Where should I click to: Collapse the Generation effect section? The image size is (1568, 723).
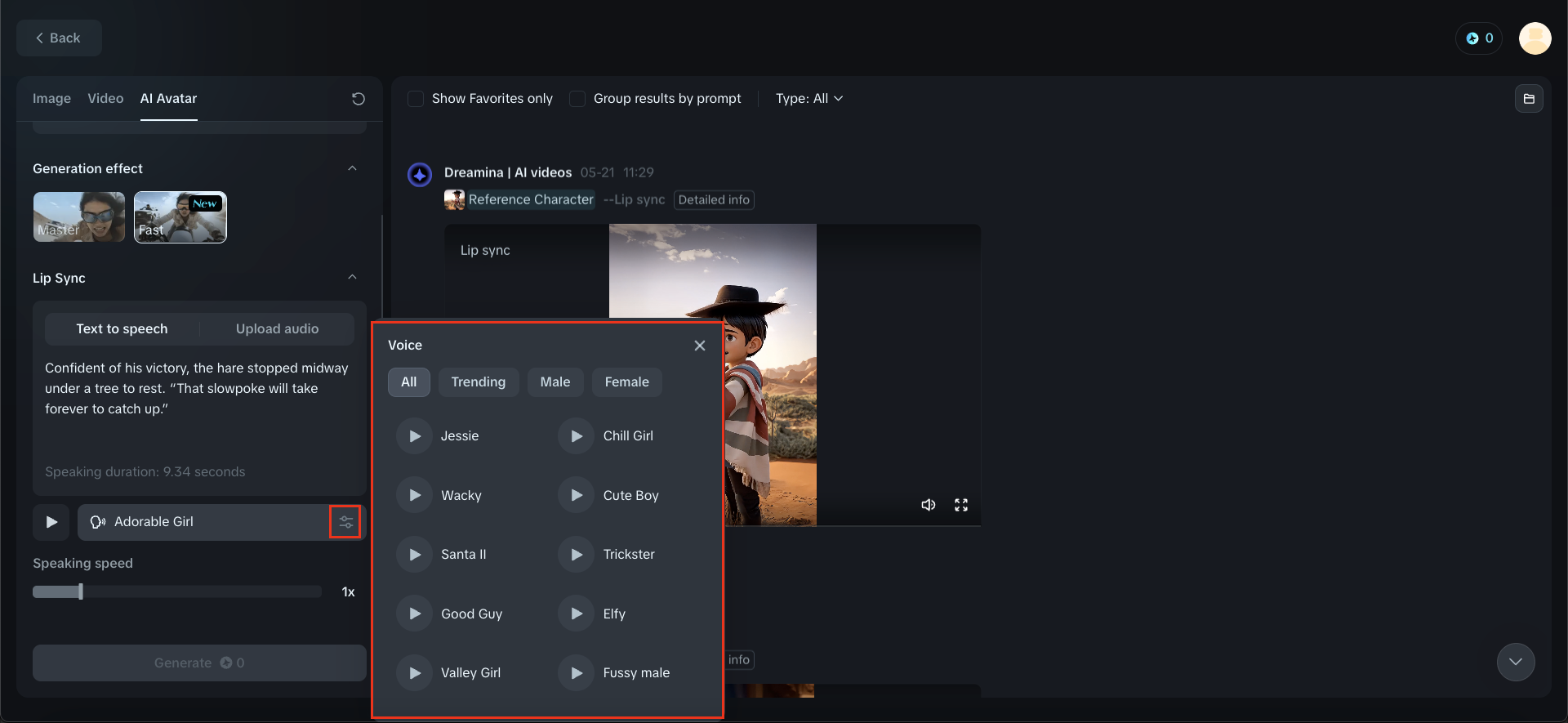click(x=353, y=168)
